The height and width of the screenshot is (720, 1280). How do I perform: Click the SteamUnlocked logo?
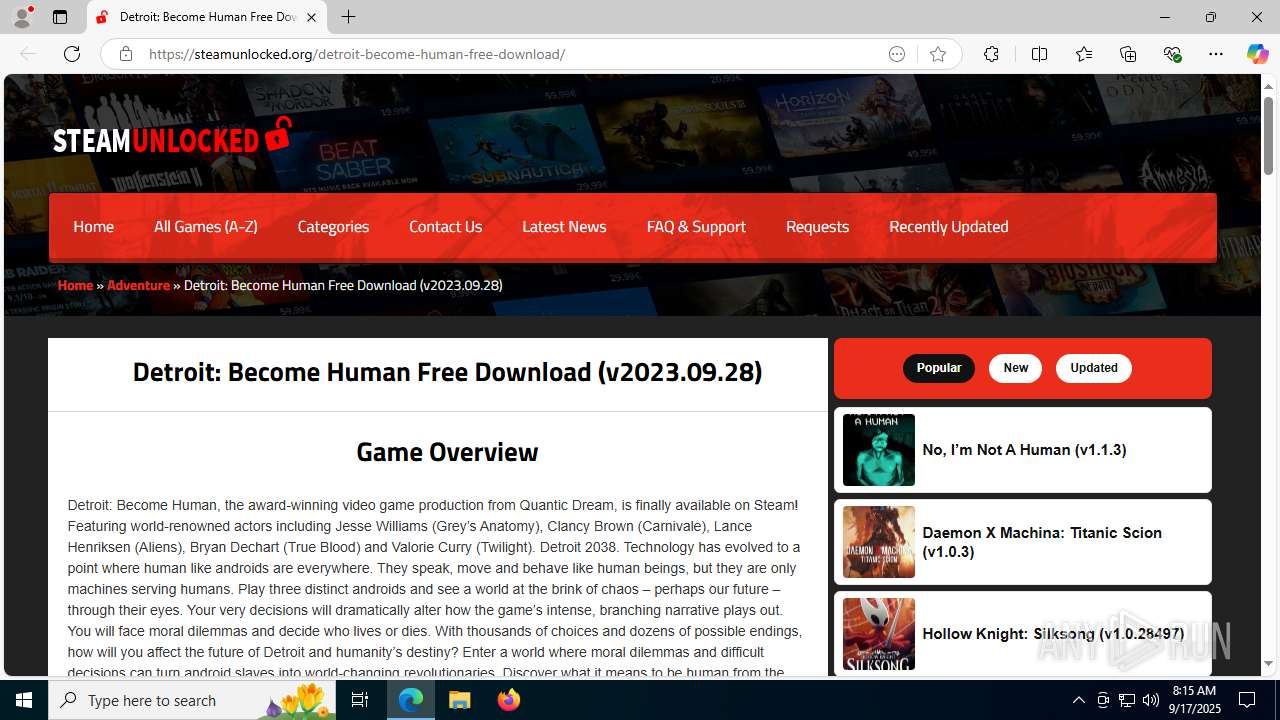pyautogui.click(x=172, y=137)
